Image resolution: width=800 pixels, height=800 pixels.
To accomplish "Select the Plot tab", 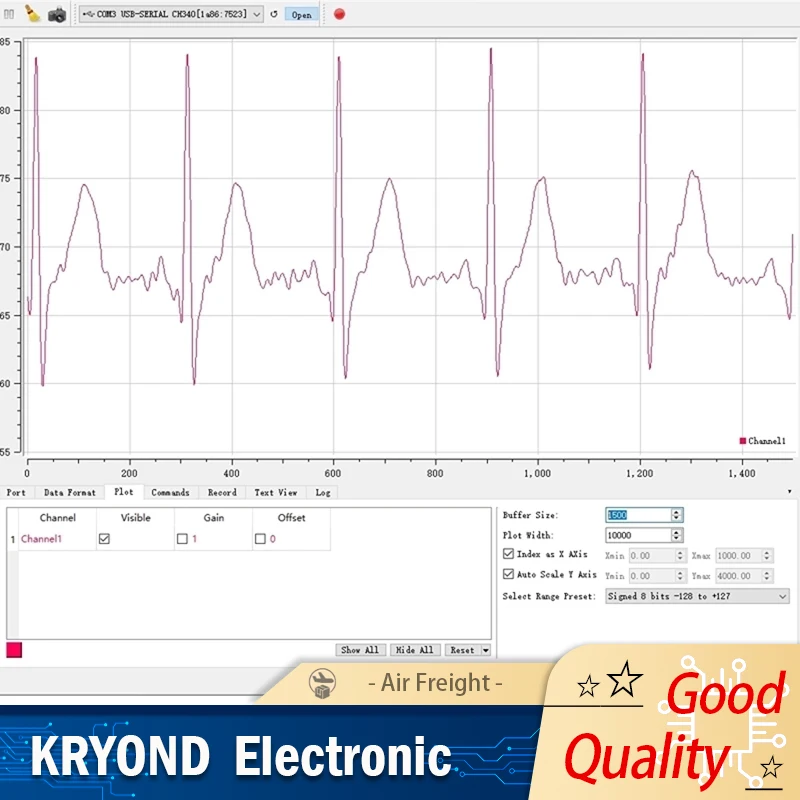I will click(x=124, y=492).
